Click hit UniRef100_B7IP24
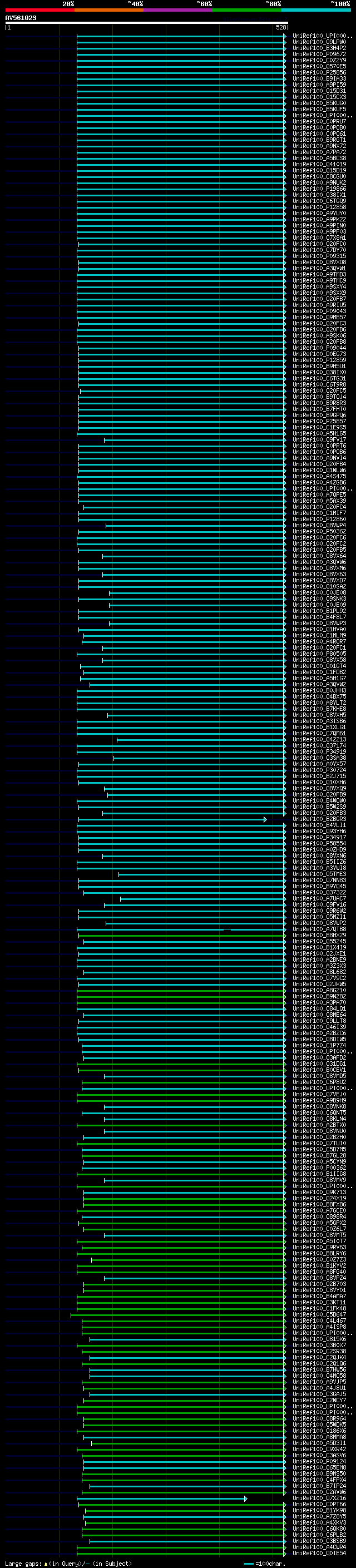The image size is (356, 1568). tap(319, 1486)
